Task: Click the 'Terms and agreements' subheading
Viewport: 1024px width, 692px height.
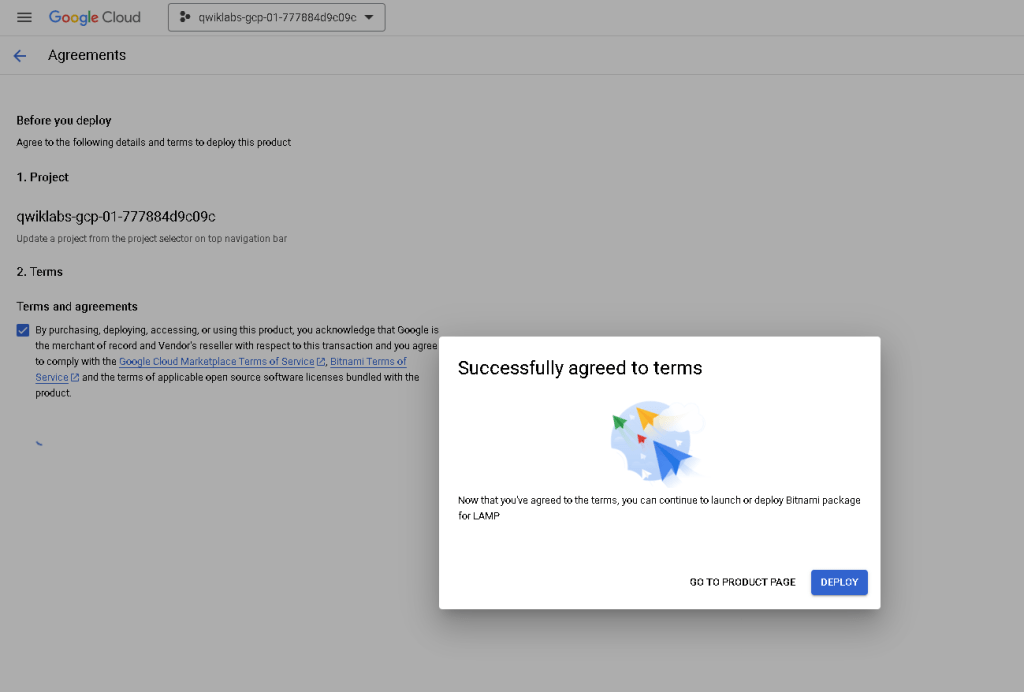Action: [x=77, y=307]
